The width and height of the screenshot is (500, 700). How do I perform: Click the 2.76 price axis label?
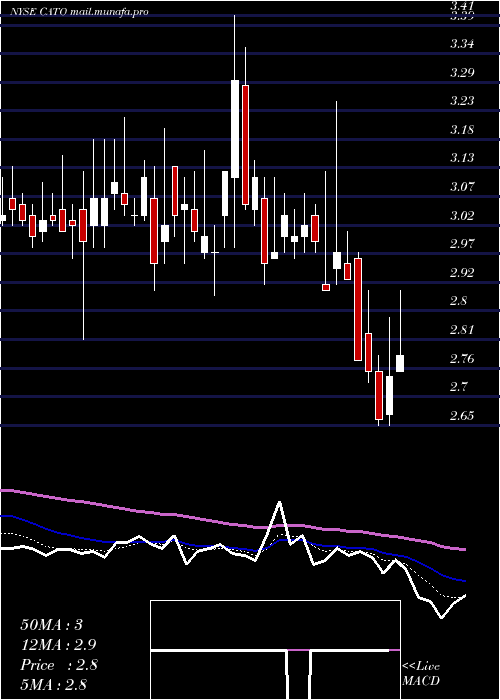point(462,358)
